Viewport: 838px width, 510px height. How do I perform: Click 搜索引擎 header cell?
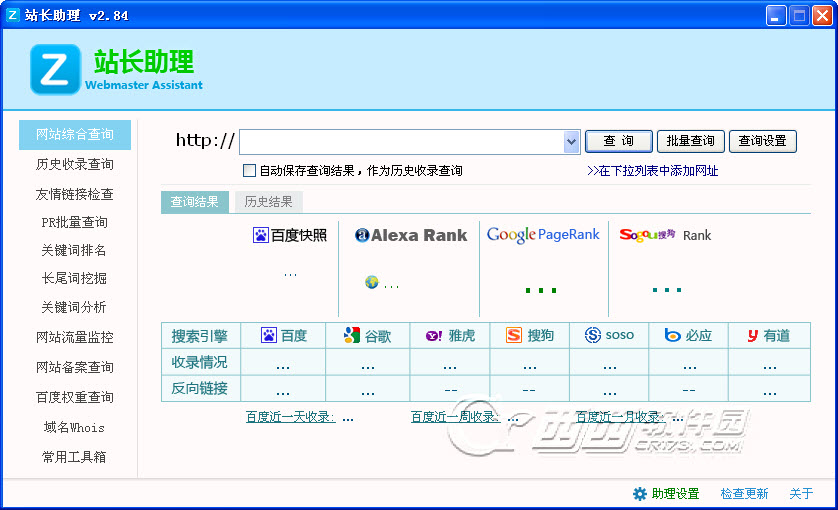click(x=201, y=336)
